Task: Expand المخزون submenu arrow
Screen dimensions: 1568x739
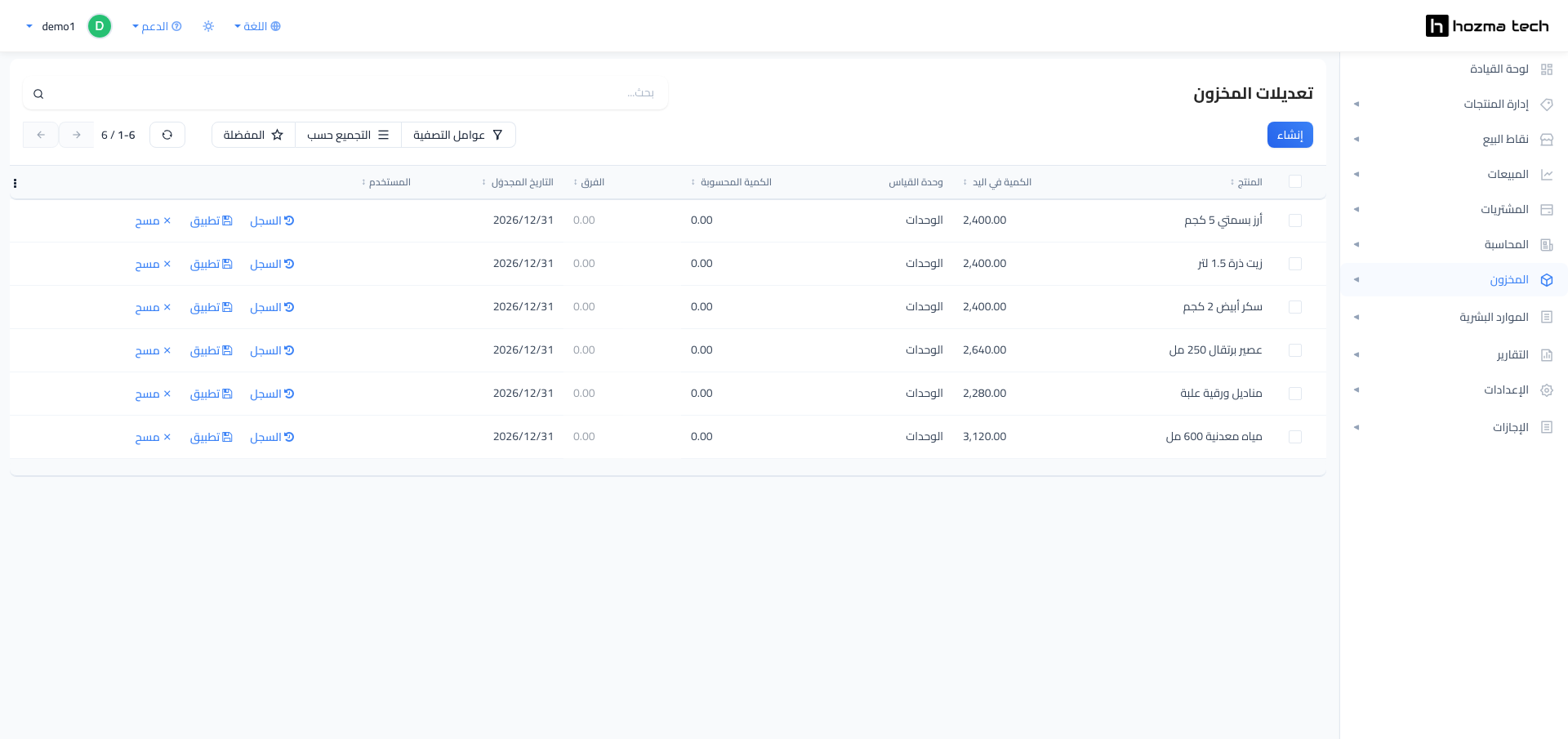Action: pos(1356,280)
